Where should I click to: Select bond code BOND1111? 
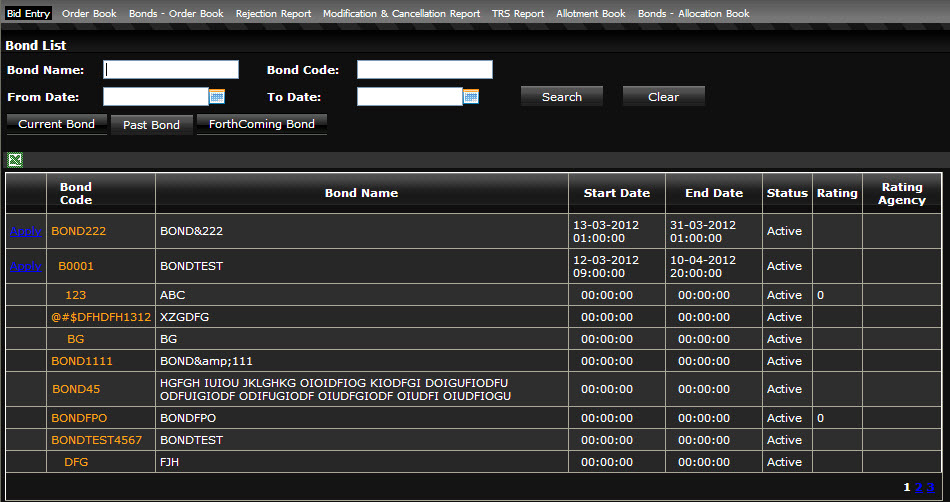[x=82, y=361]
